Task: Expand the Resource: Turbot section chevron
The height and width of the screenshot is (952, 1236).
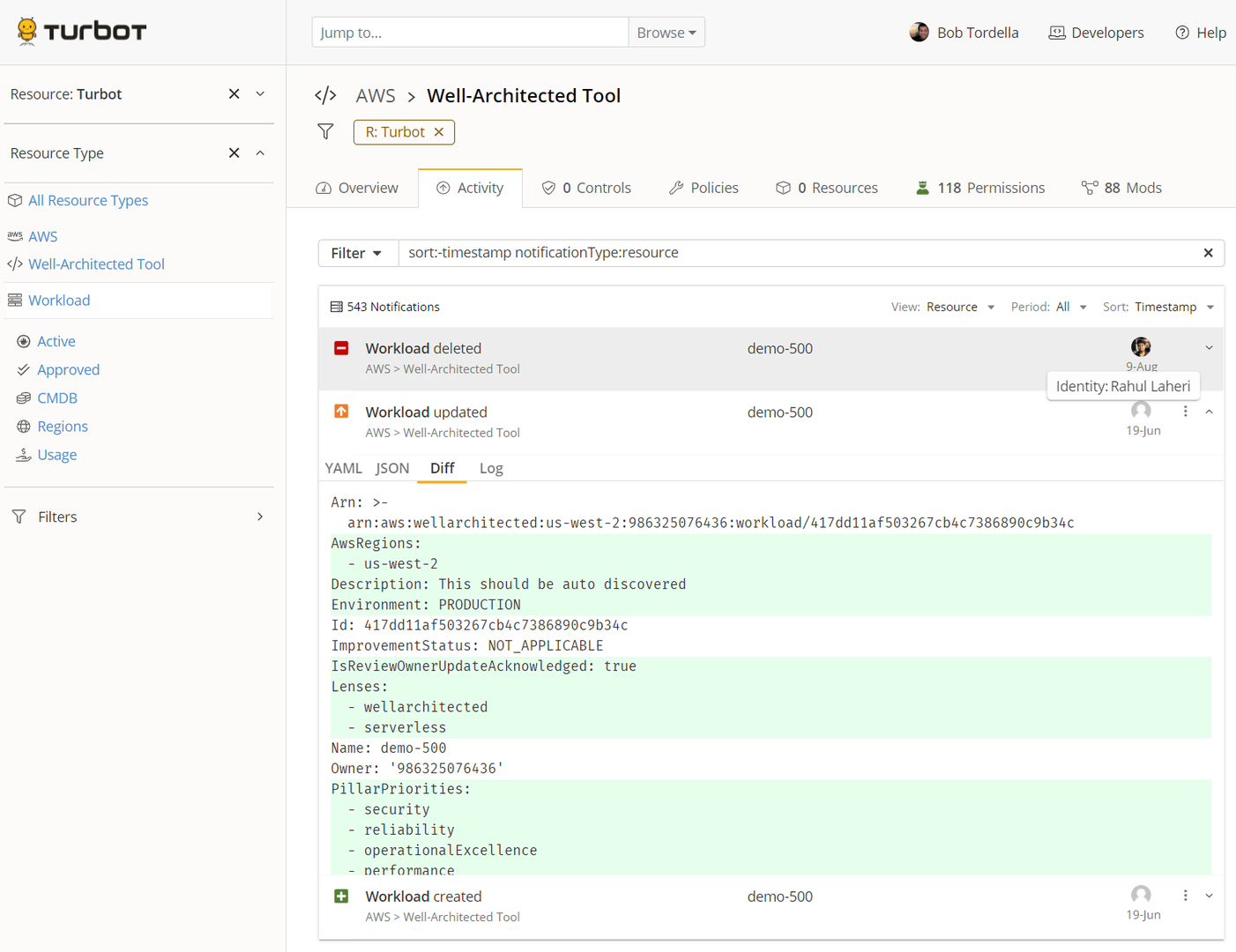Action: pyautogui.click(x=260, y=93)
